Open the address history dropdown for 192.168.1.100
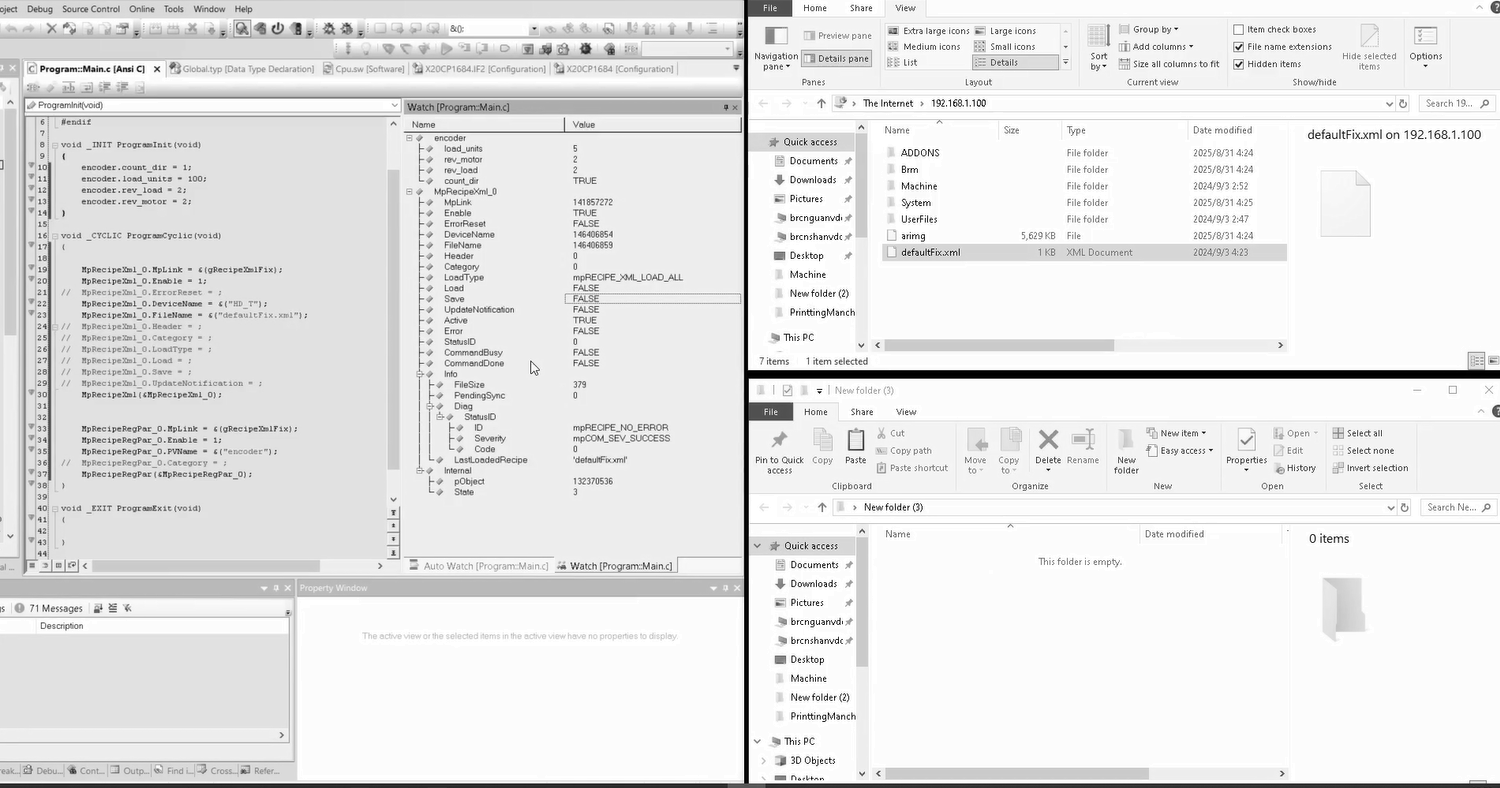This screenshot has height=788, width=1500. pyautogui.click(x=1389, y=104)
